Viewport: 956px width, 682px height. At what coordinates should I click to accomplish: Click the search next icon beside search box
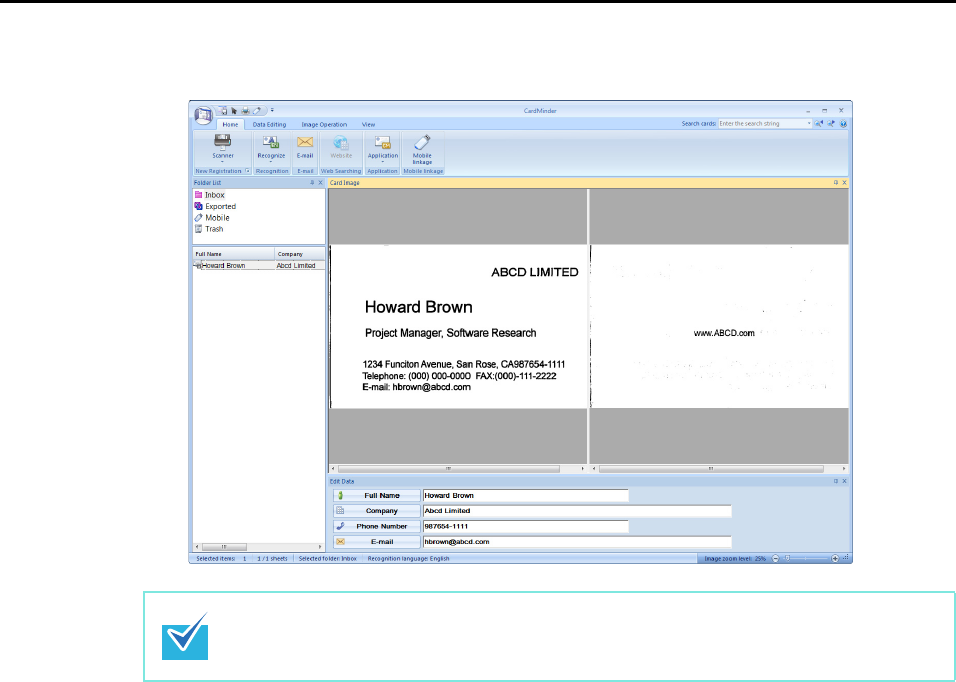[x=831, y=124]
